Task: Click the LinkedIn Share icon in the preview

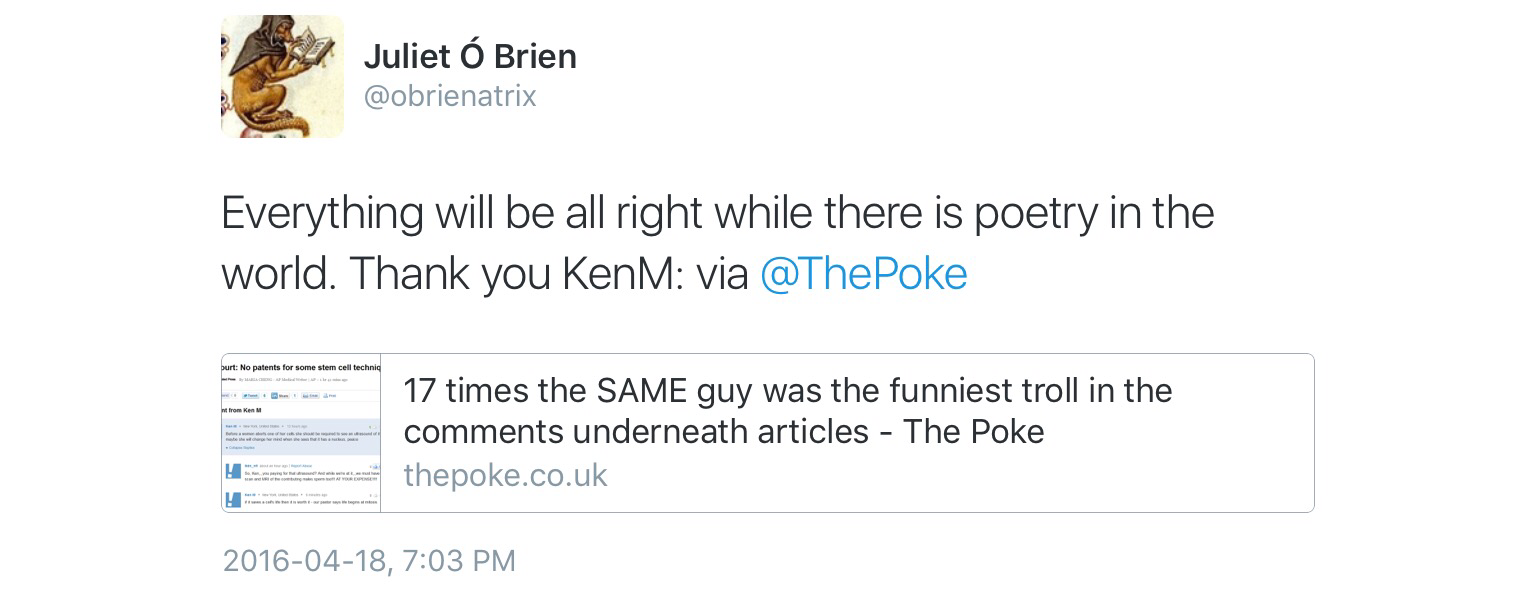Action: pos(283,396)
